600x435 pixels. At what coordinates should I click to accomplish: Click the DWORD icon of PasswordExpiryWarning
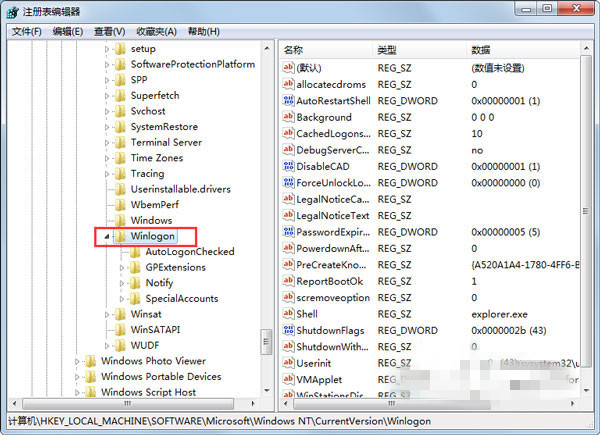[x=288, y=232]
